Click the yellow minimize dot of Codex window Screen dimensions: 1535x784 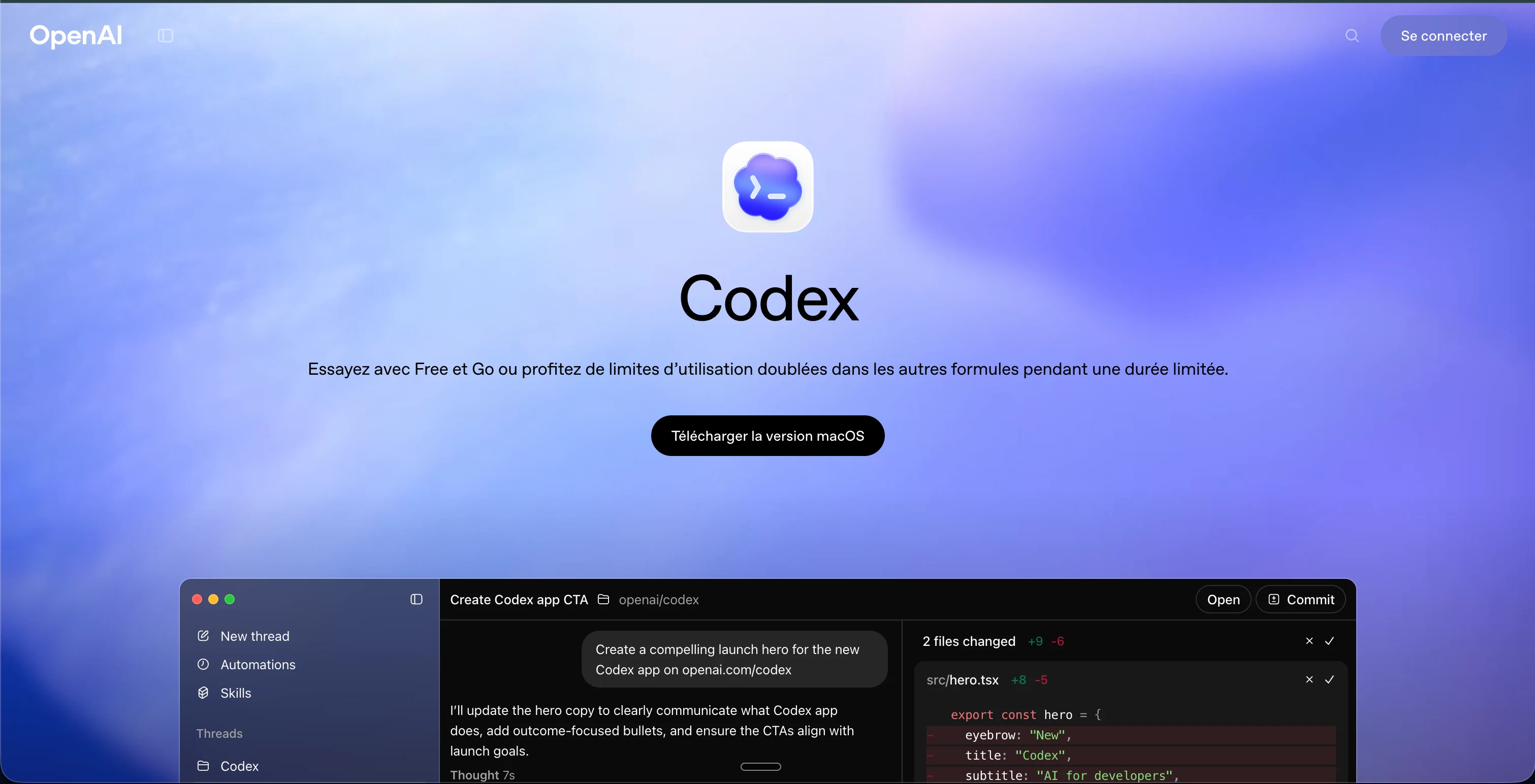[213, 599]
